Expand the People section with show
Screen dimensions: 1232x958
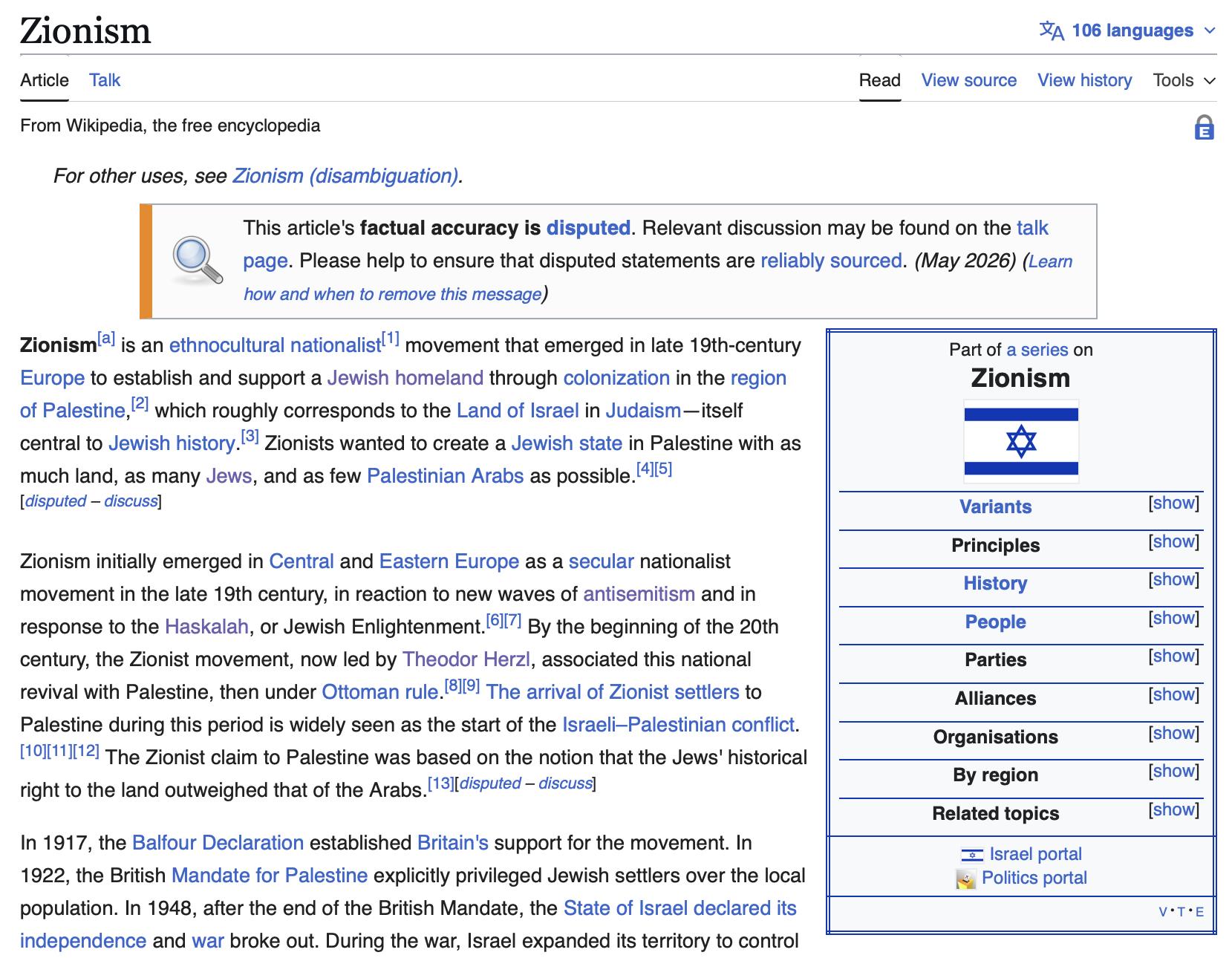[1173, 619]
